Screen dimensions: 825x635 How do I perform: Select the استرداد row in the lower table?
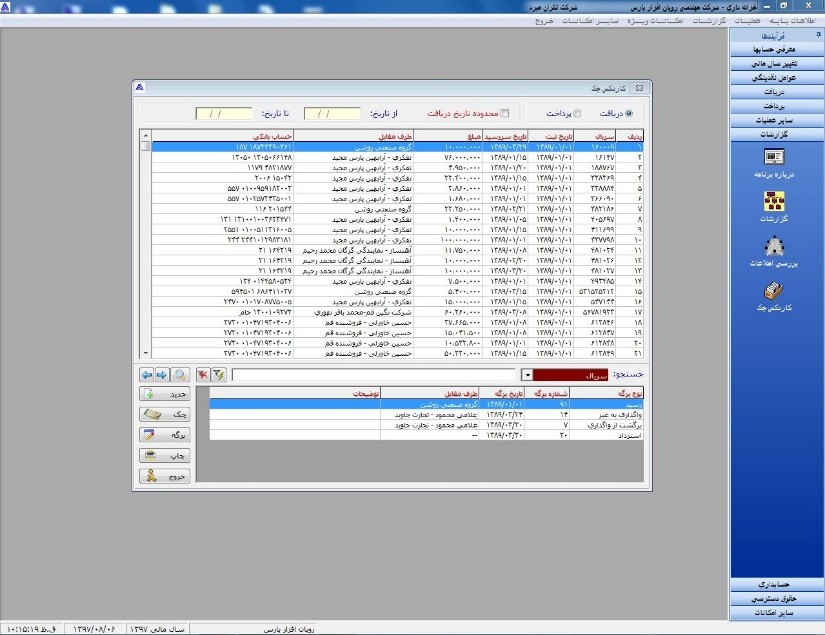[x=426, y=436]
